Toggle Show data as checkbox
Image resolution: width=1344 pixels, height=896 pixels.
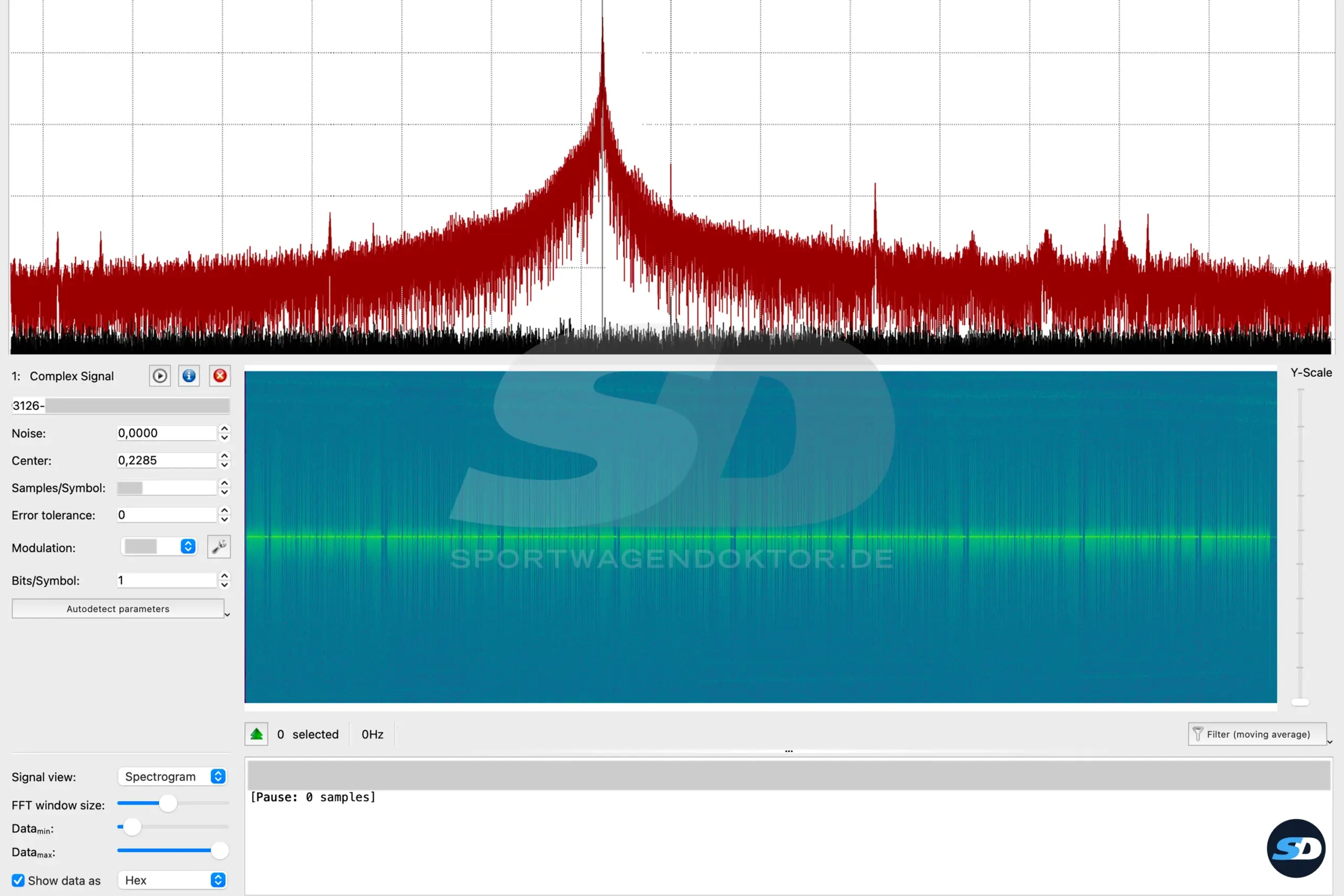18,881
